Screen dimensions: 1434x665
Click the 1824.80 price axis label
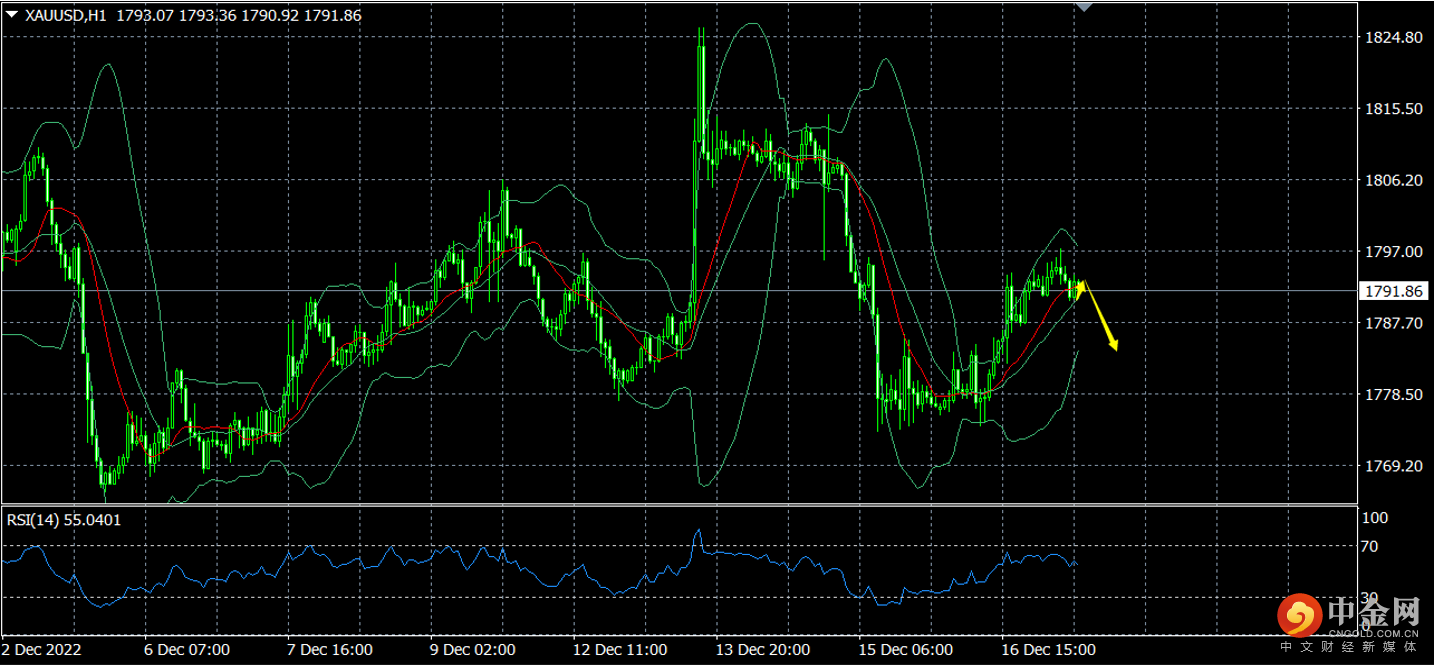click(1392, 38)
